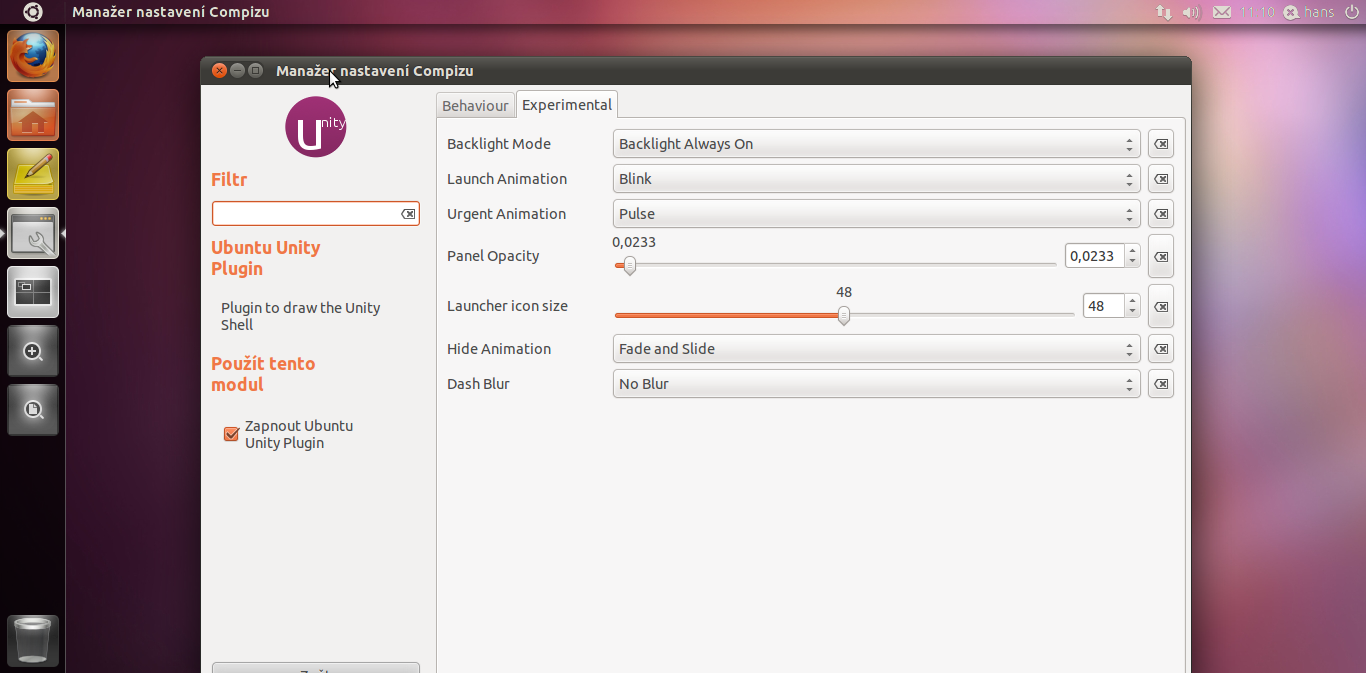Reset Launch Animation to default
Viewport: 1366px width, 673px height.
pos(1161,179)
